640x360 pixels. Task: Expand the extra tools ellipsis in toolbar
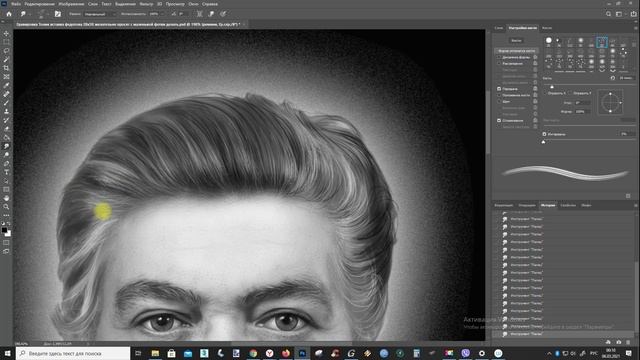pyautogui.click(x=6, y=215)
